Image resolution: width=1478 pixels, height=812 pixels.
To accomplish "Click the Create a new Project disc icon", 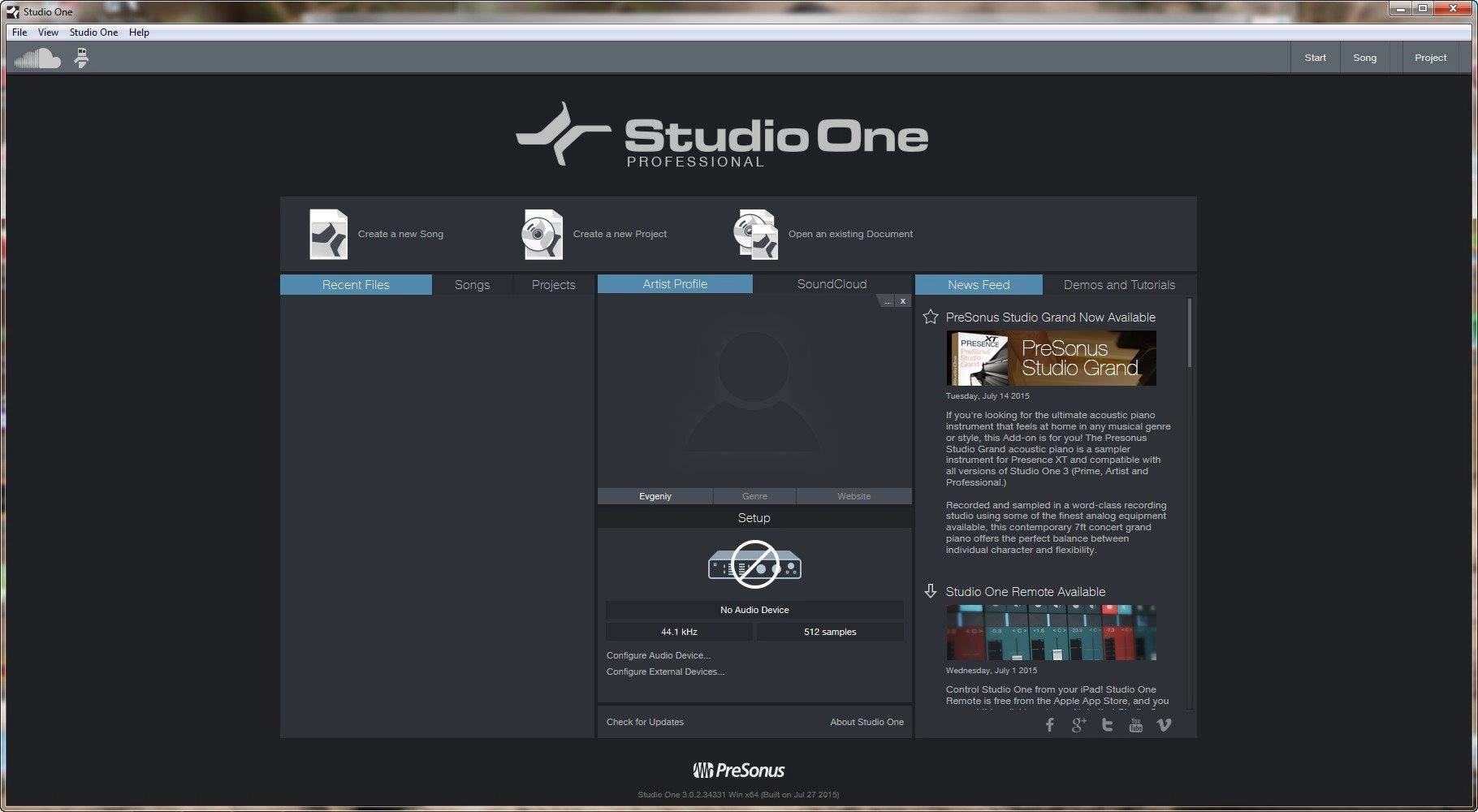I will pos(542,235).
